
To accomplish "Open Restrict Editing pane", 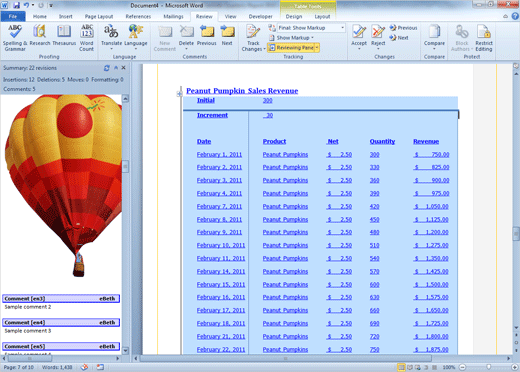I will point(484,38).
